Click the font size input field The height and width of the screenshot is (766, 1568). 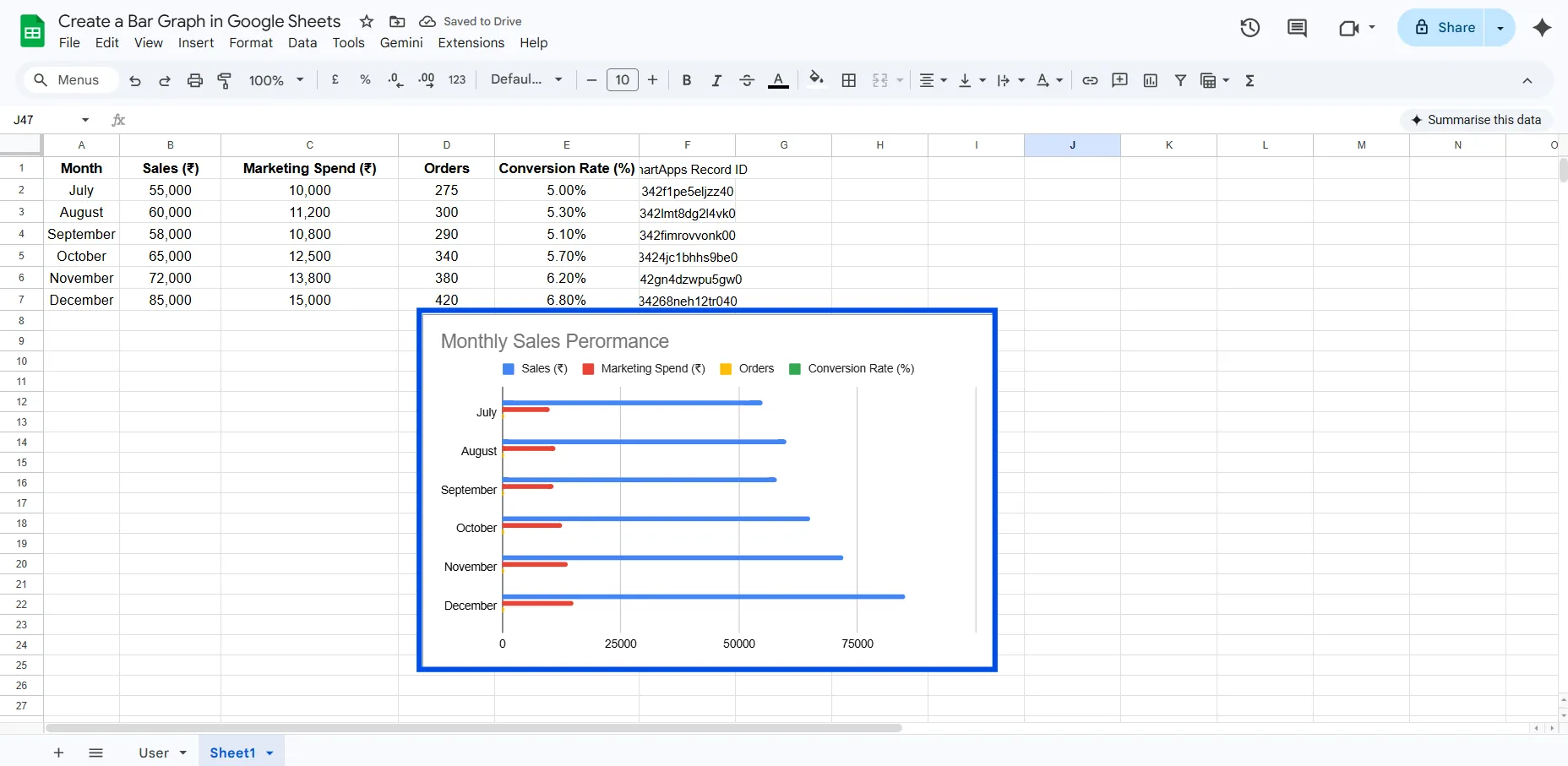coord(623,80)
